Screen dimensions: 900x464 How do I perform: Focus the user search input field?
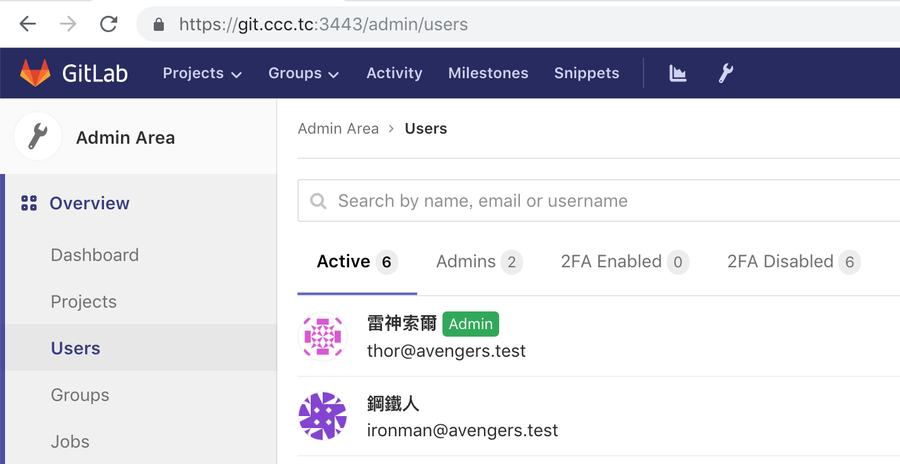coord(599,200)
